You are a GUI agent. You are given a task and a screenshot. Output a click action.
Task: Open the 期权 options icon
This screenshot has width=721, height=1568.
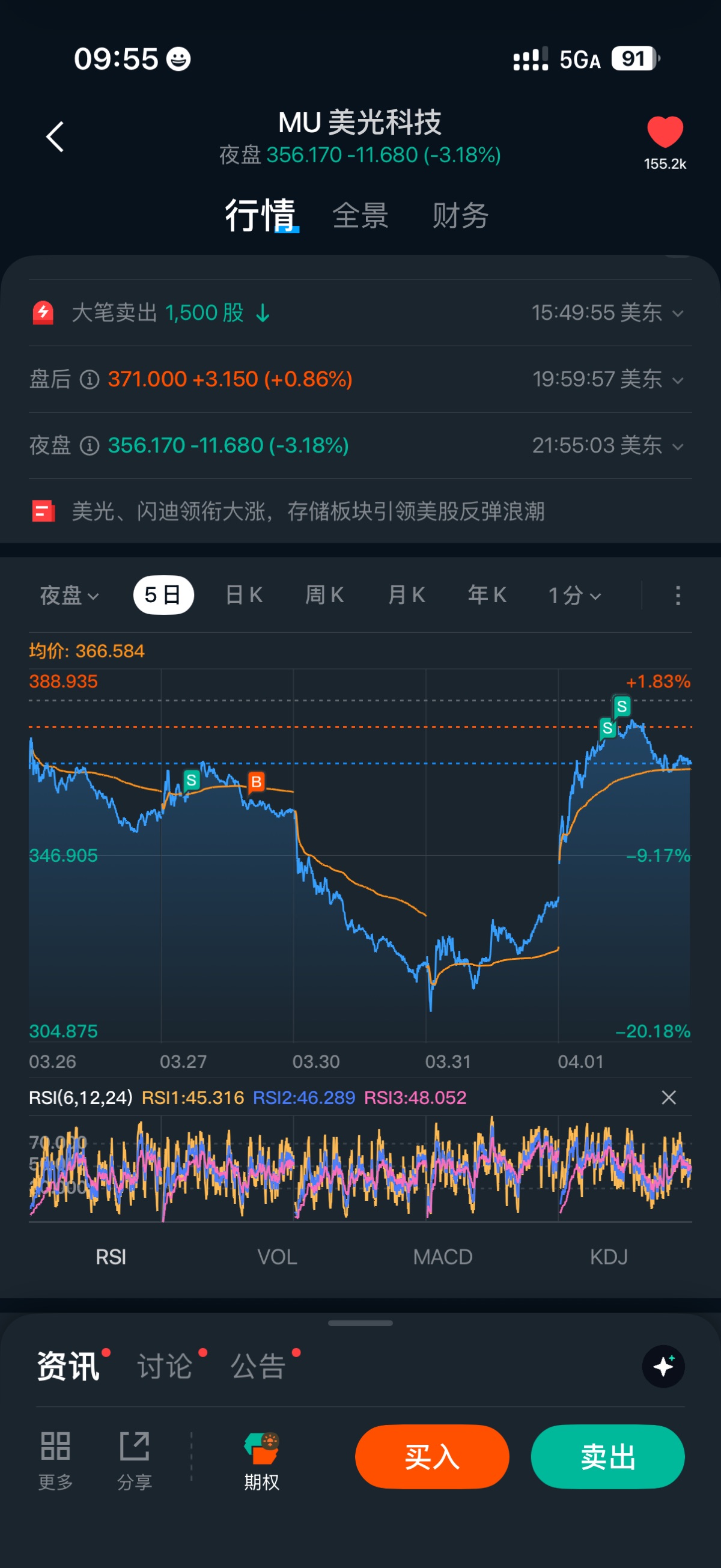click(261, 1448)
